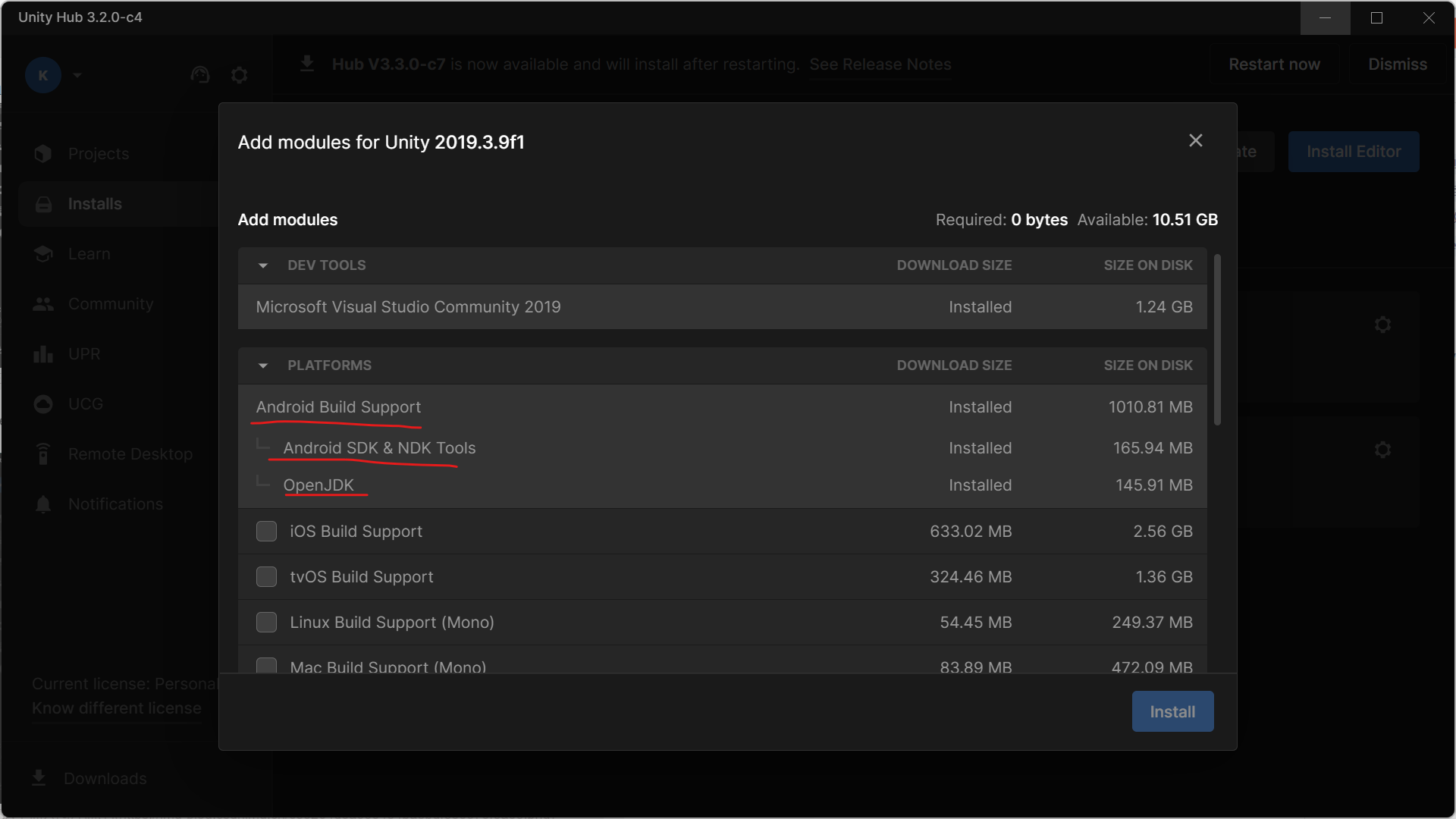This screenshot has height=819, width=1456.
Task: Open the See Release Notes link
Action: point(880,64)
